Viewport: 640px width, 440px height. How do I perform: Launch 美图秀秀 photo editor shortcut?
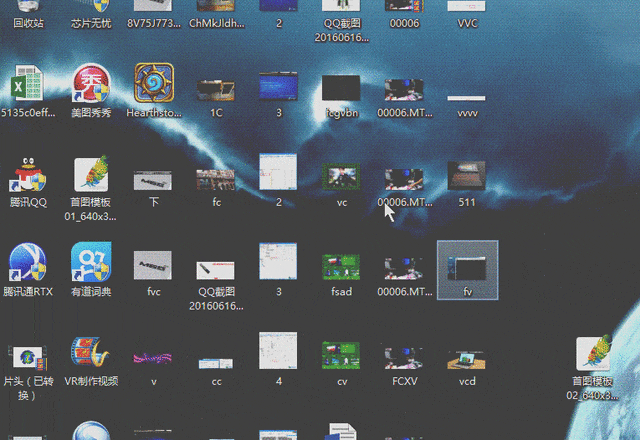click(91, 91)
